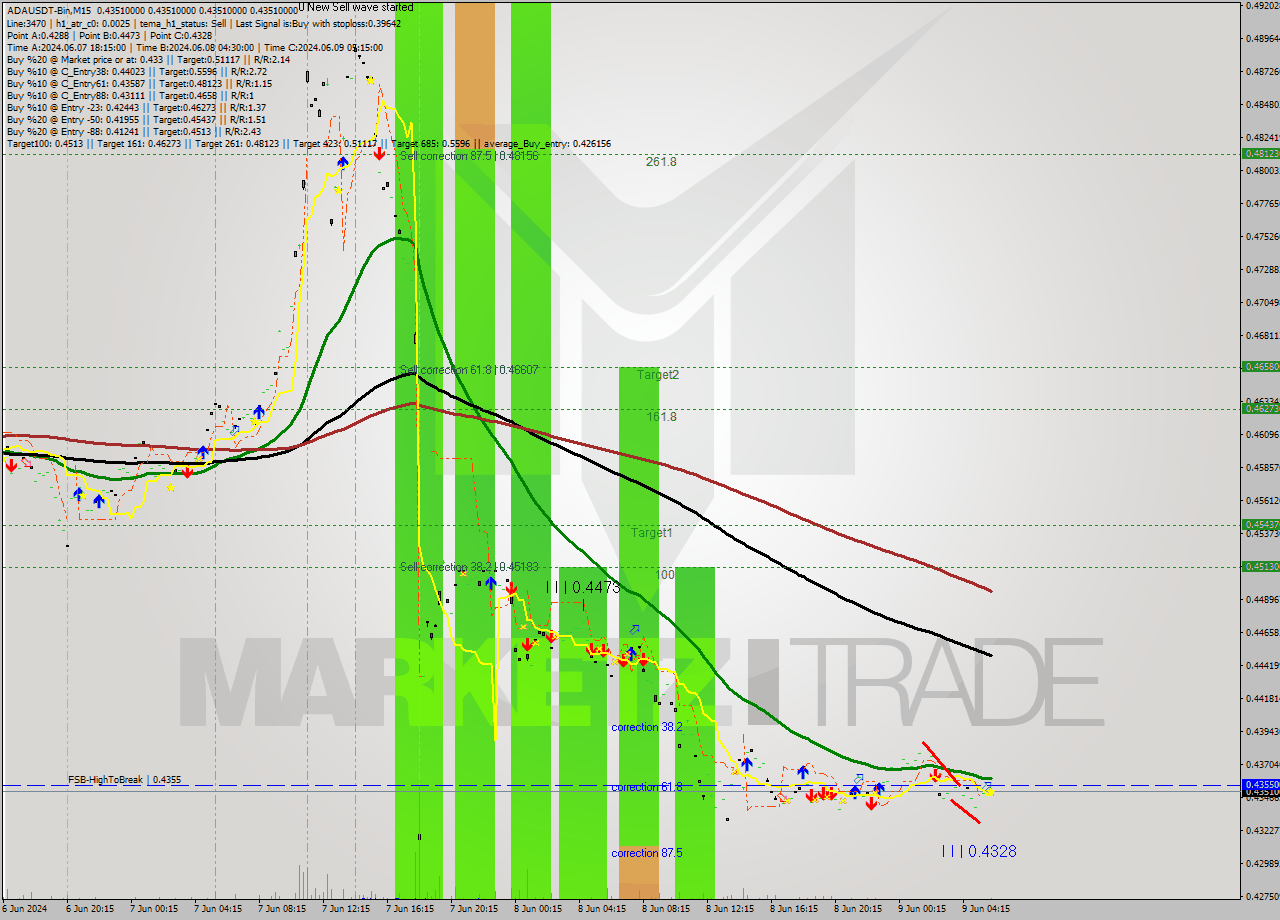Screen dimensions: 1280x920
Task: Click the 'correction 38.2' label
Action: pos(647,727)
